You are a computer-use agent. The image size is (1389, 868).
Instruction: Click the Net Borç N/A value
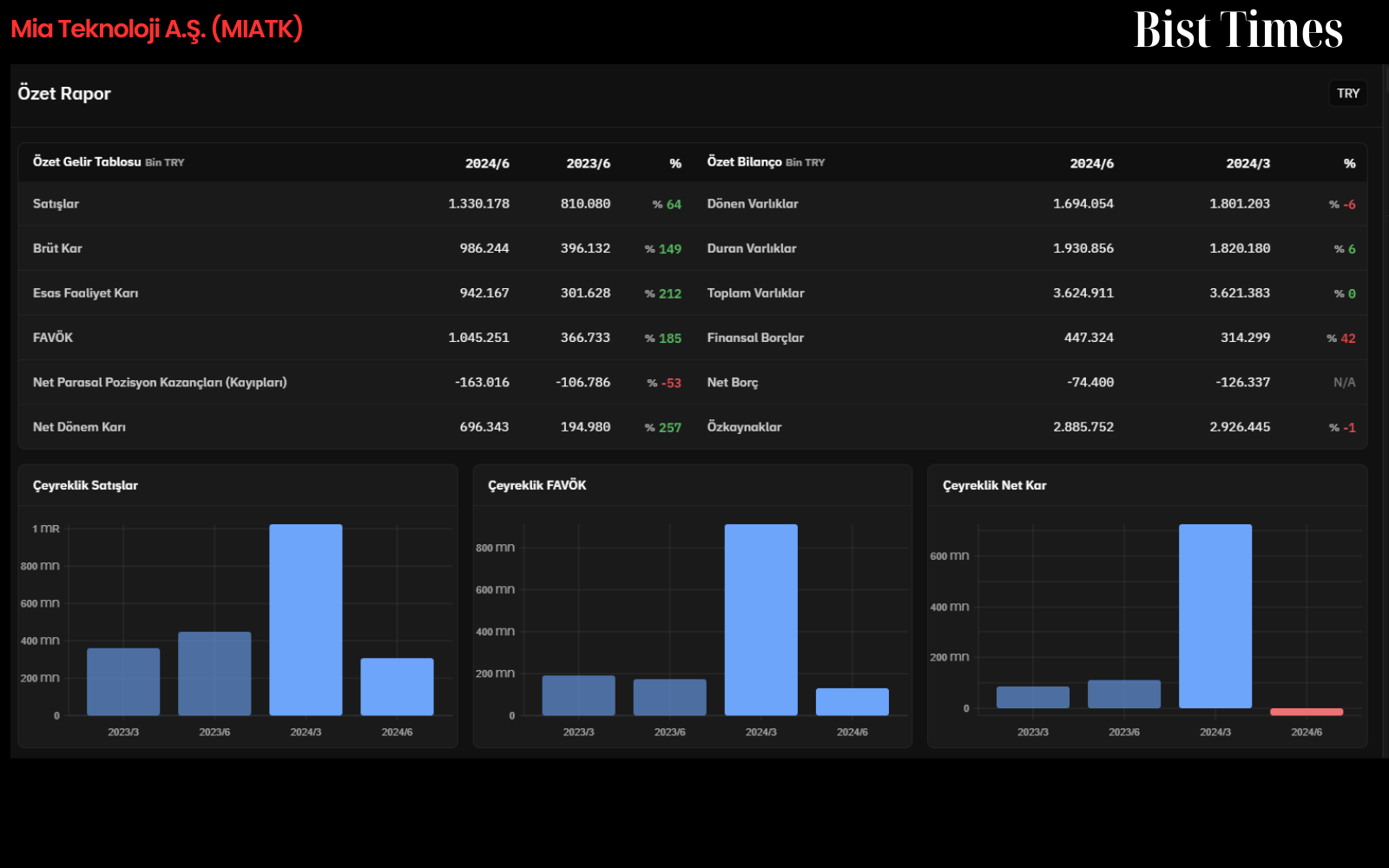point(1344,382)
